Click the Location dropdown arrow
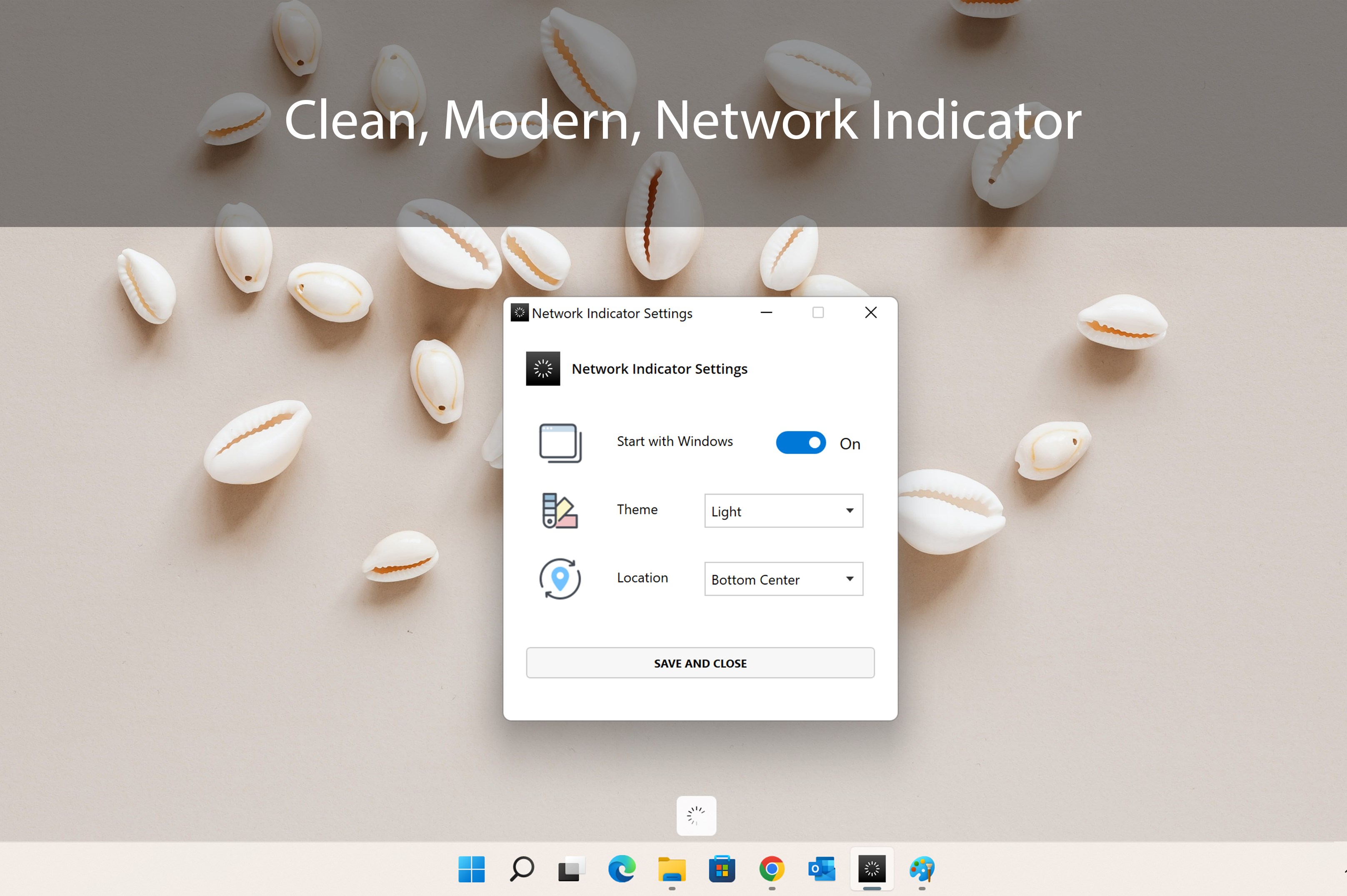This screenshot has width=1347, height=896. [x=850, y=579]
